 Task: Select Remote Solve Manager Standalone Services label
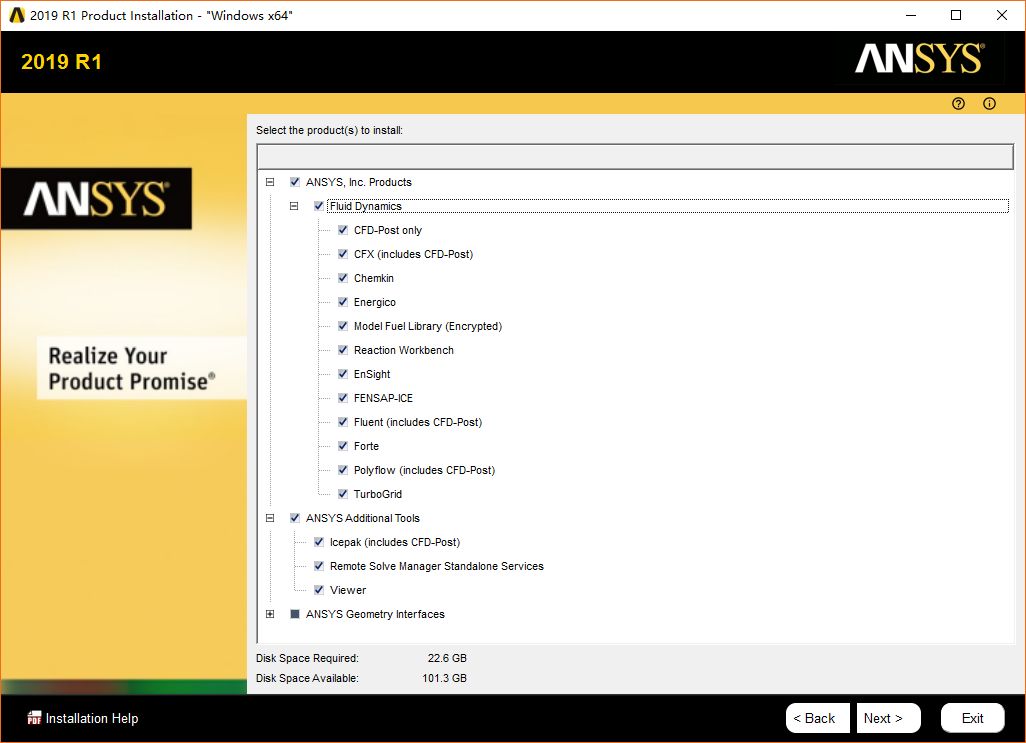pos(436,566)
